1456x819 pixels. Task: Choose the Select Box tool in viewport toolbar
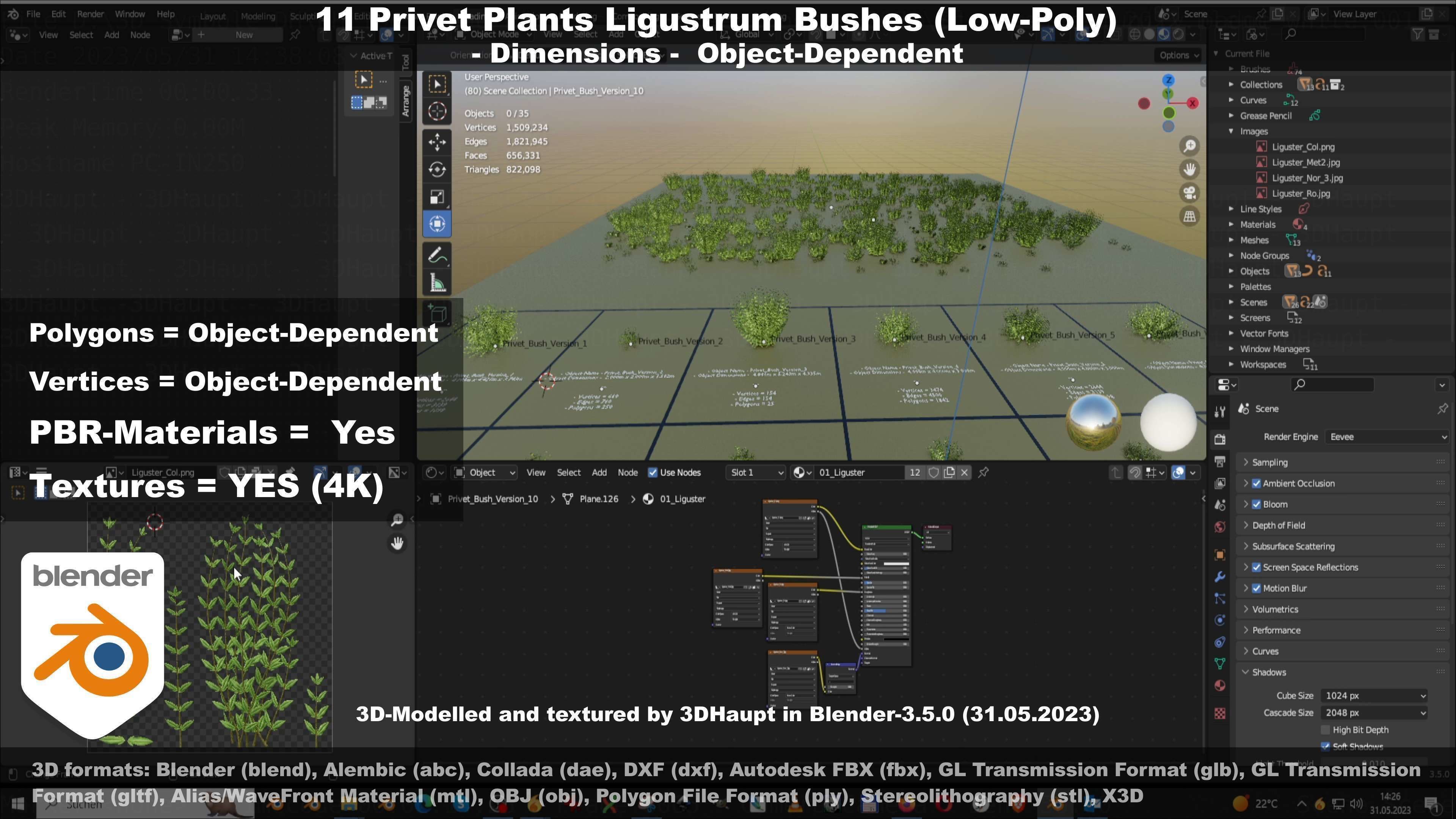(437, 84)
